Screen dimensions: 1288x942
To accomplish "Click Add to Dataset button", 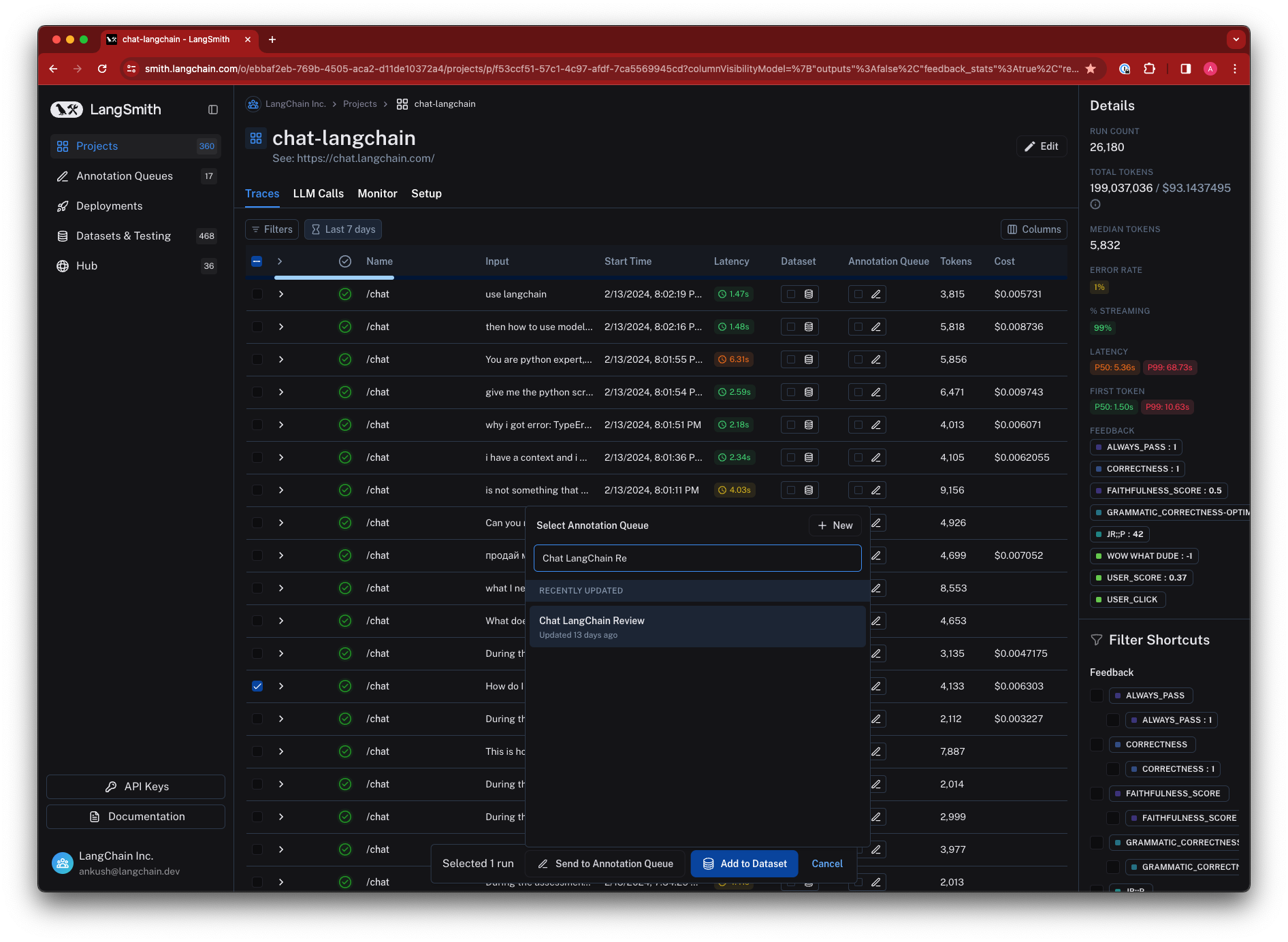I will pyautogui.click(x=745, y=864).
